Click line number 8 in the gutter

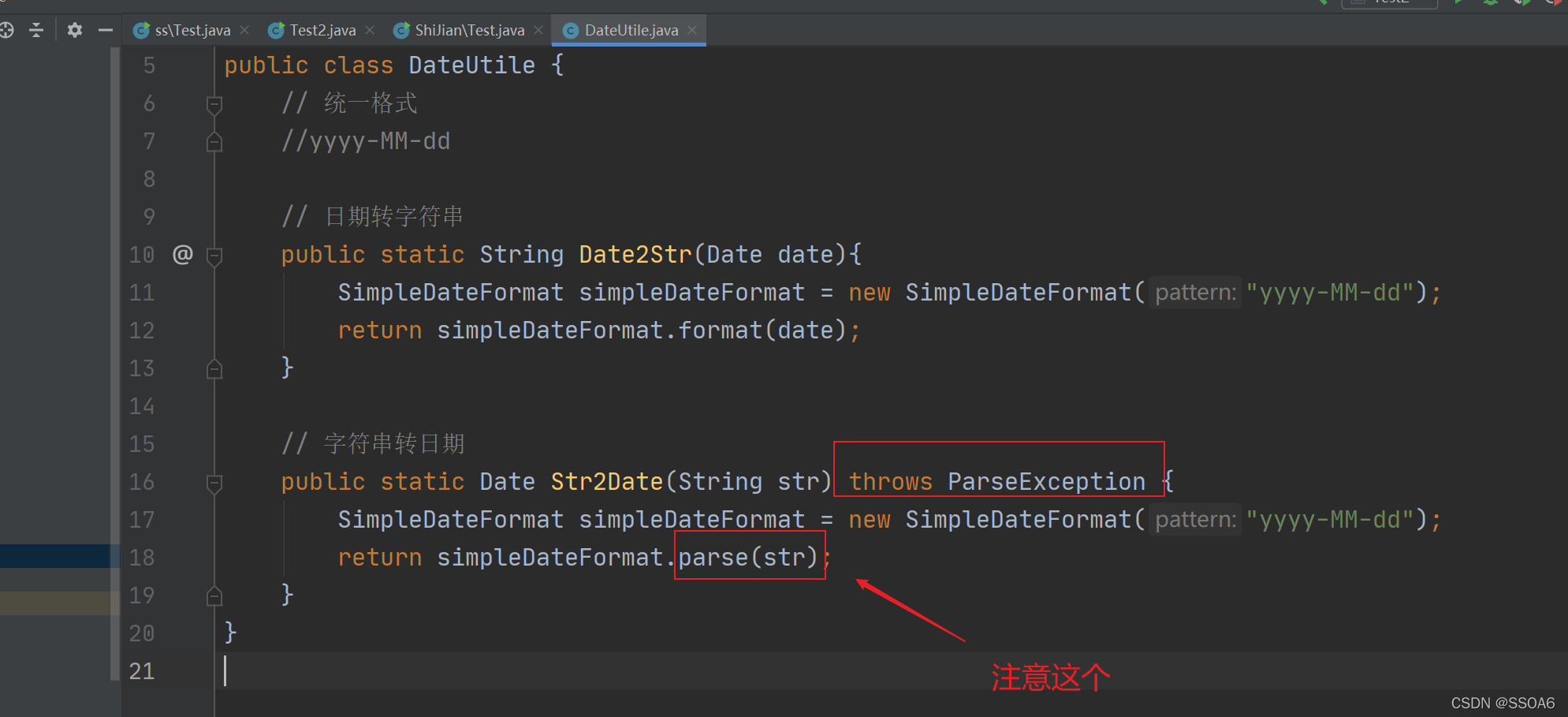point(149,179)
